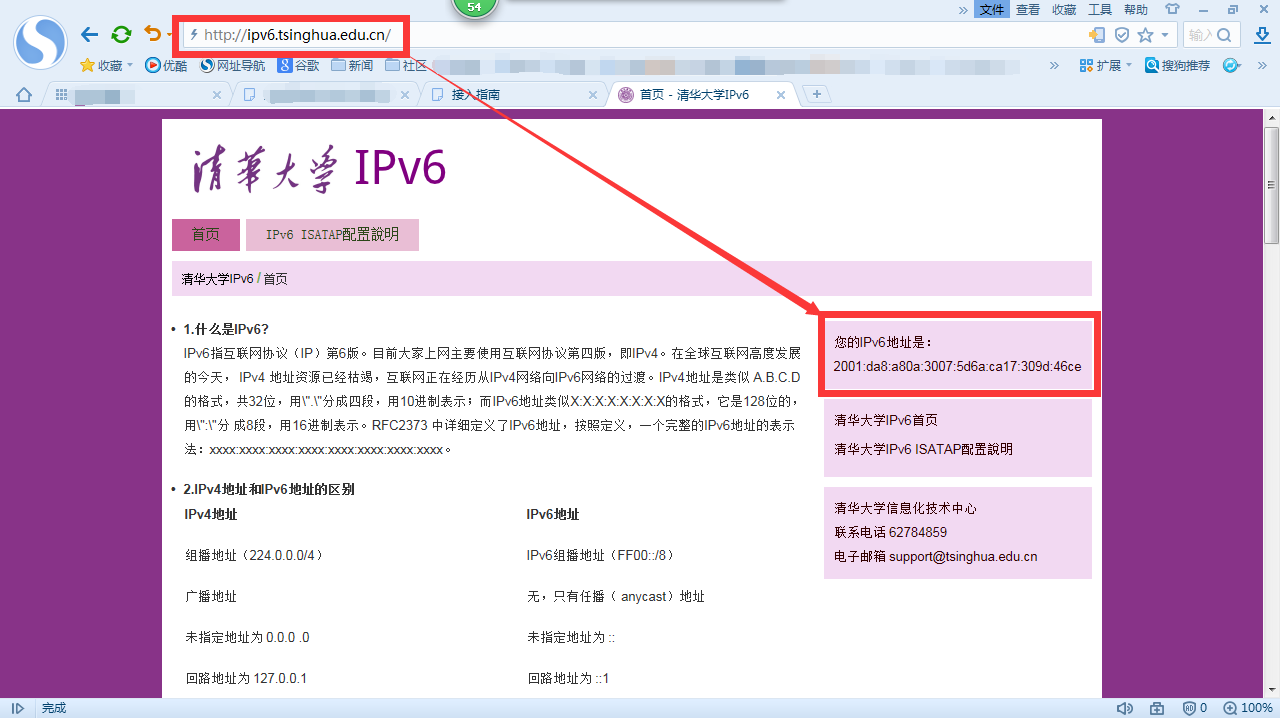Click the blue globe extension icon
Image resolution: width=1280 pixels, height=718 pixels.
(1231, 65)
